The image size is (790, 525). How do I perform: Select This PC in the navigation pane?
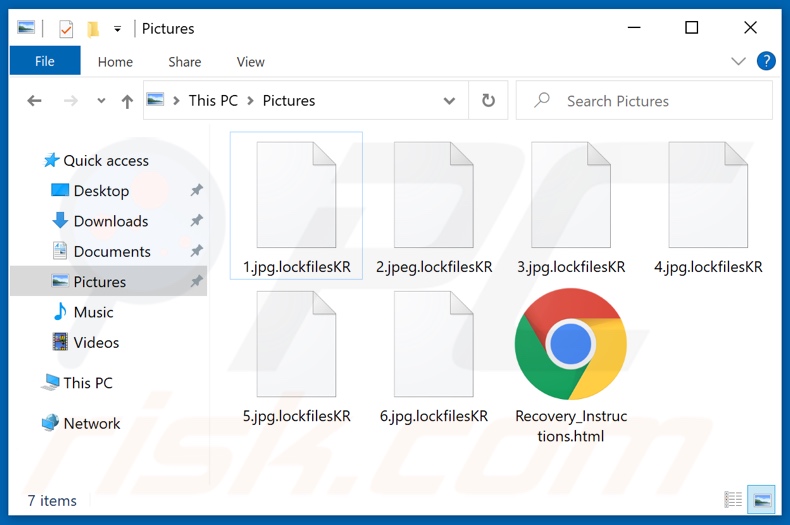click(x=77, y=383)
